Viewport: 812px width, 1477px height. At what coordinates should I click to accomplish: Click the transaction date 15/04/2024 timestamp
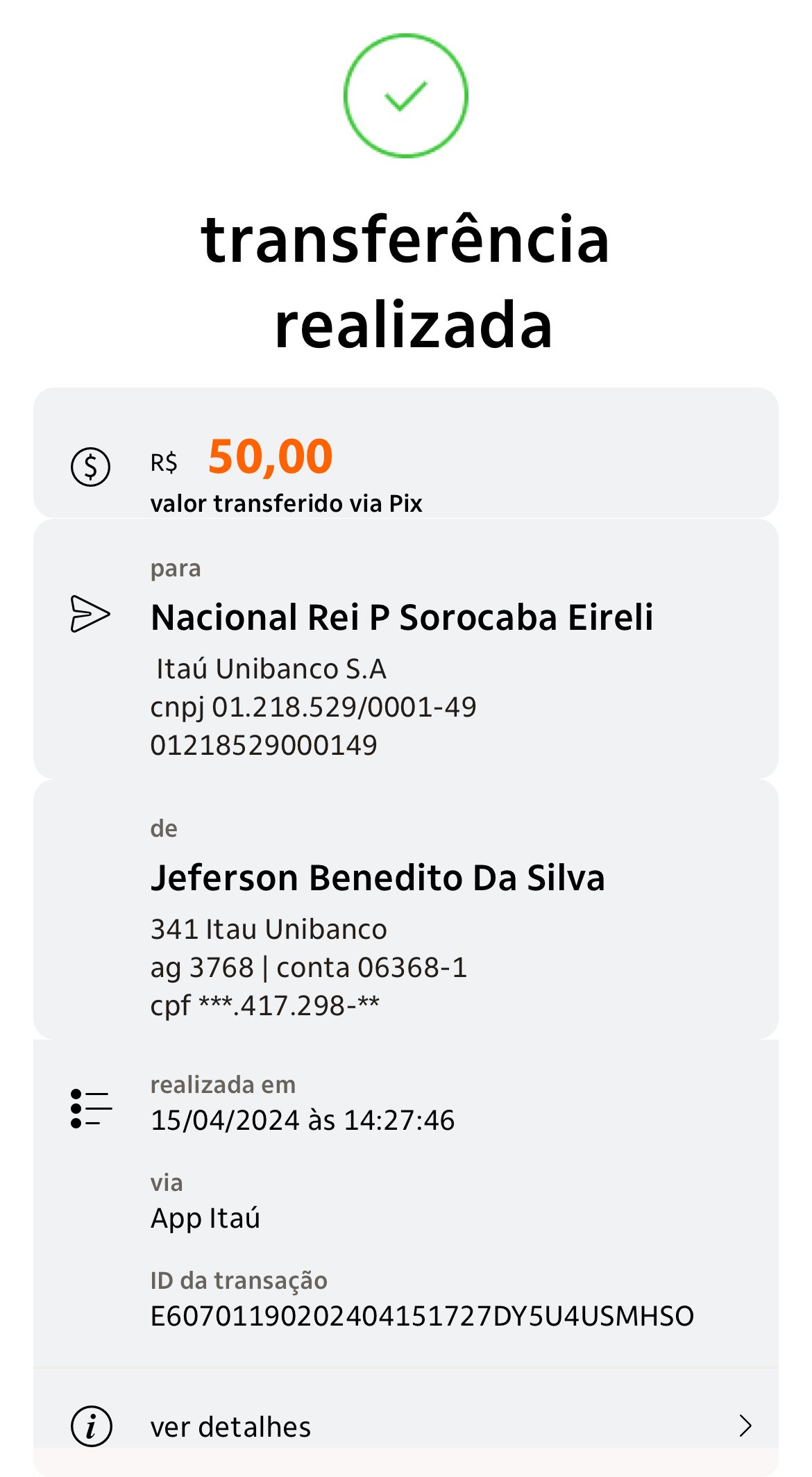(303, 1120)
